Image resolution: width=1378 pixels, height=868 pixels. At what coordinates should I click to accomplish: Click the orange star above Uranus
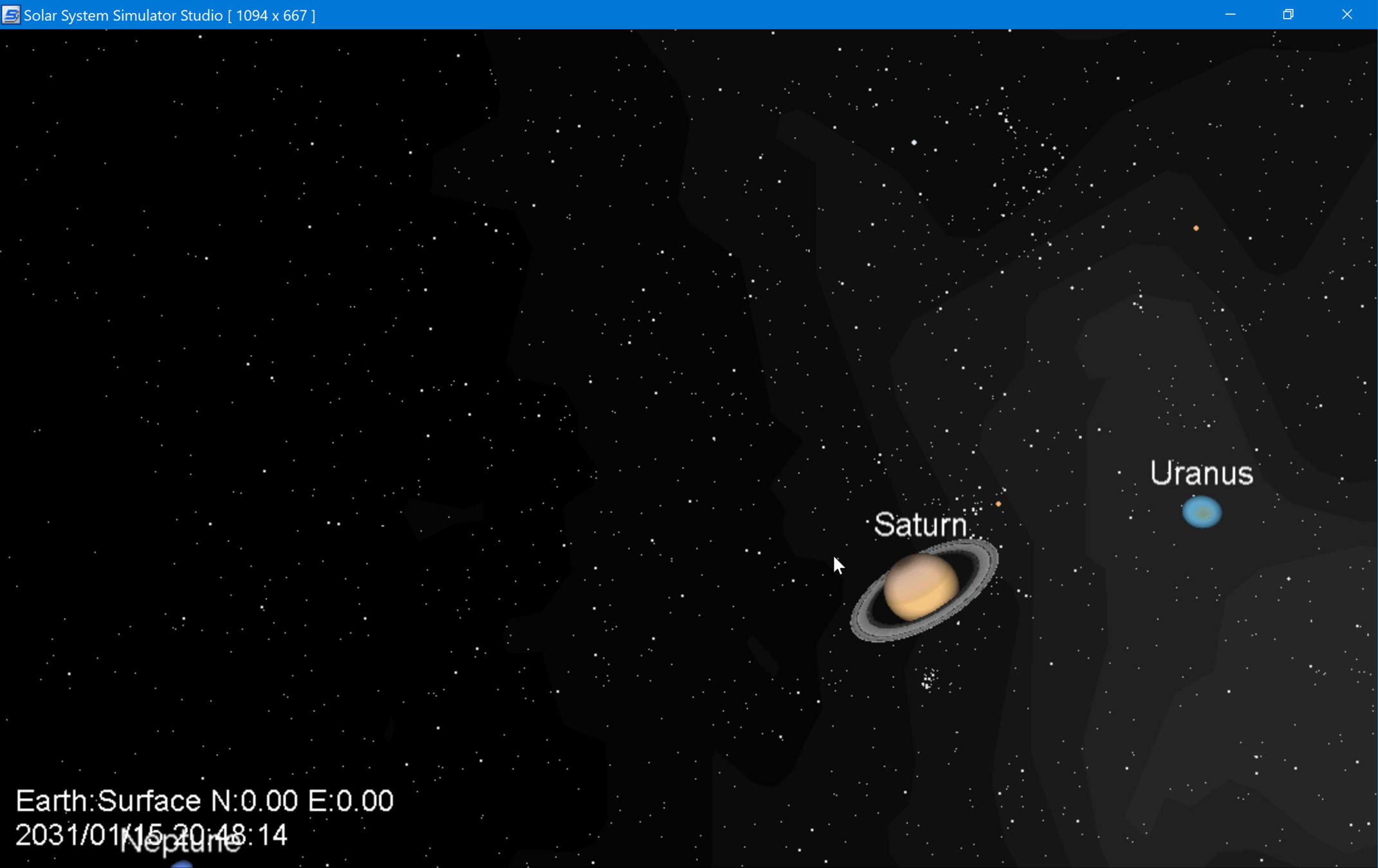[1196, 228]
